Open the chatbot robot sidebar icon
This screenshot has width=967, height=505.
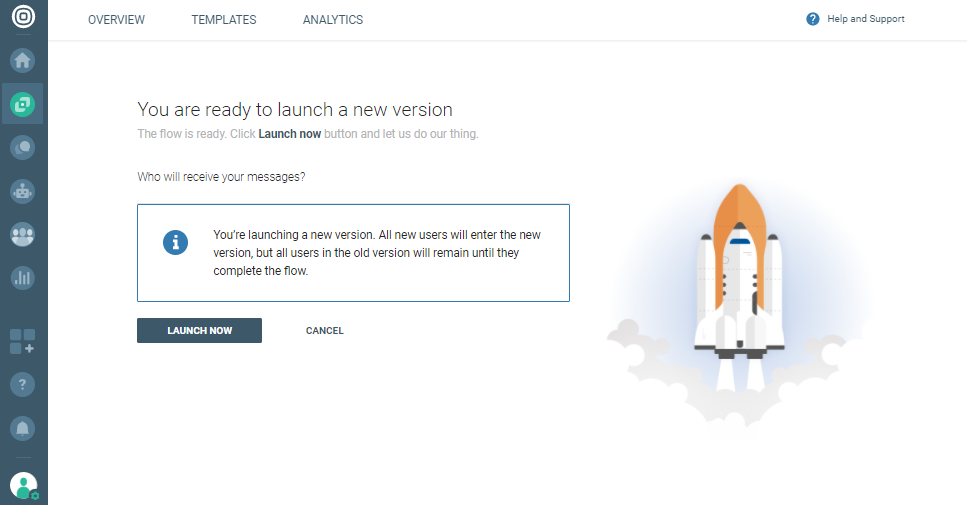[23, 192]
